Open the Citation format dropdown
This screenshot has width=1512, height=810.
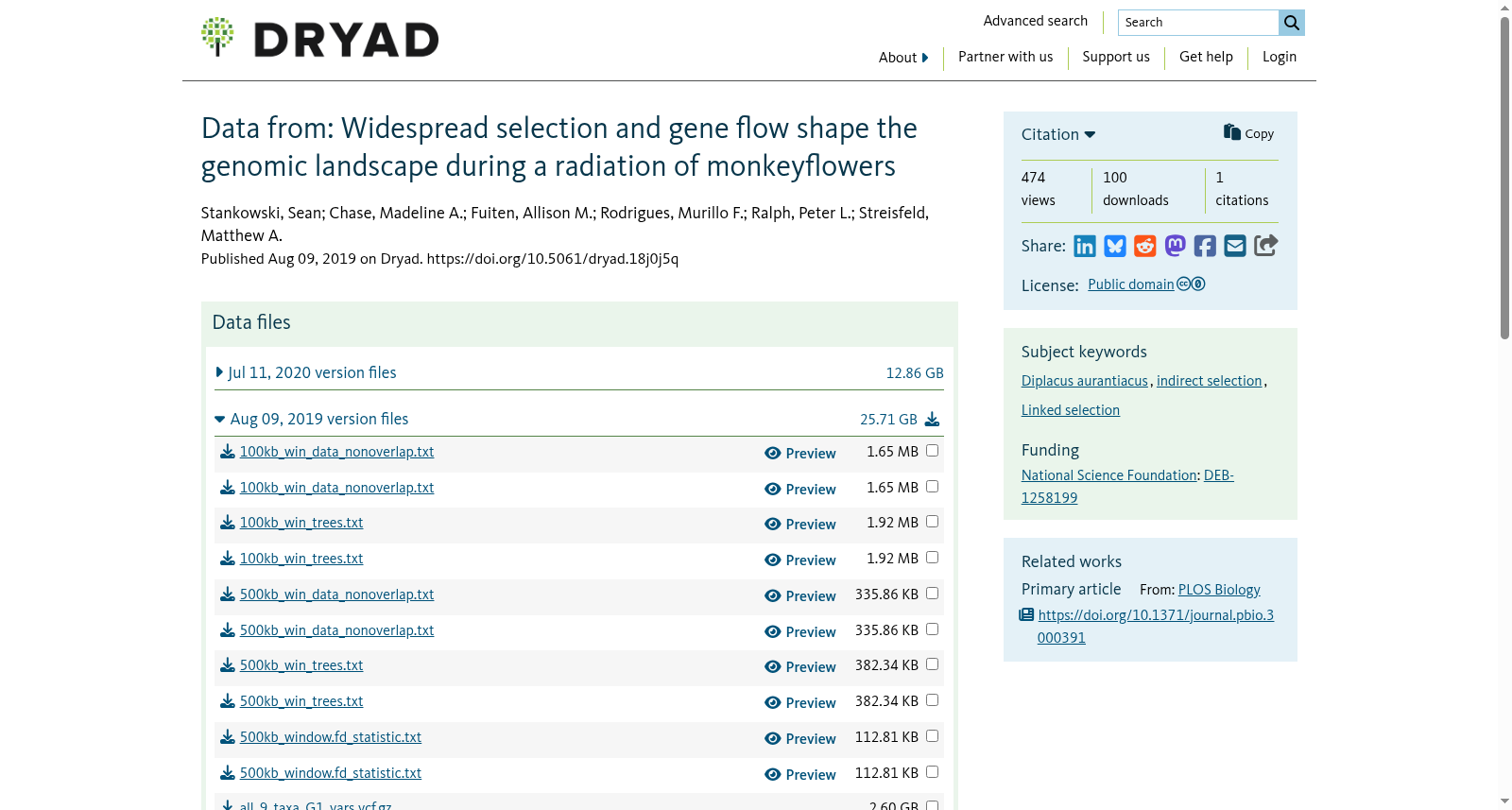pyautogui.click(x=1058, y=134)
